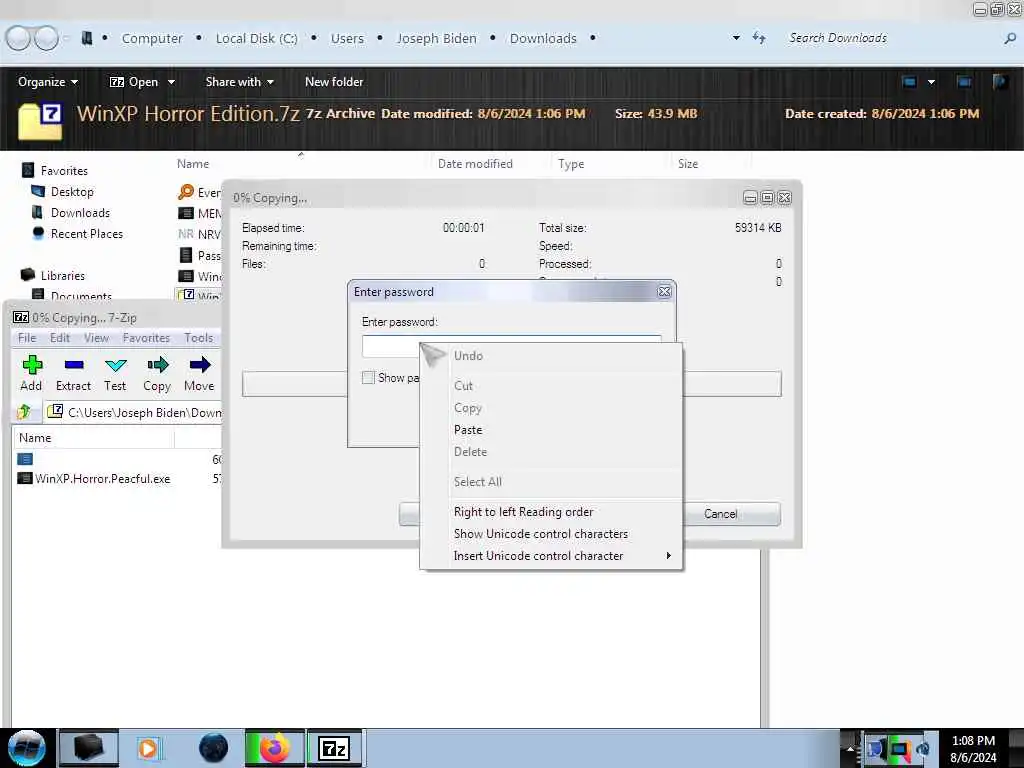Click the blue globe taskbar icon
Image resolution: width=1024 pixels, height=768 pixels.
coord(213,748)
